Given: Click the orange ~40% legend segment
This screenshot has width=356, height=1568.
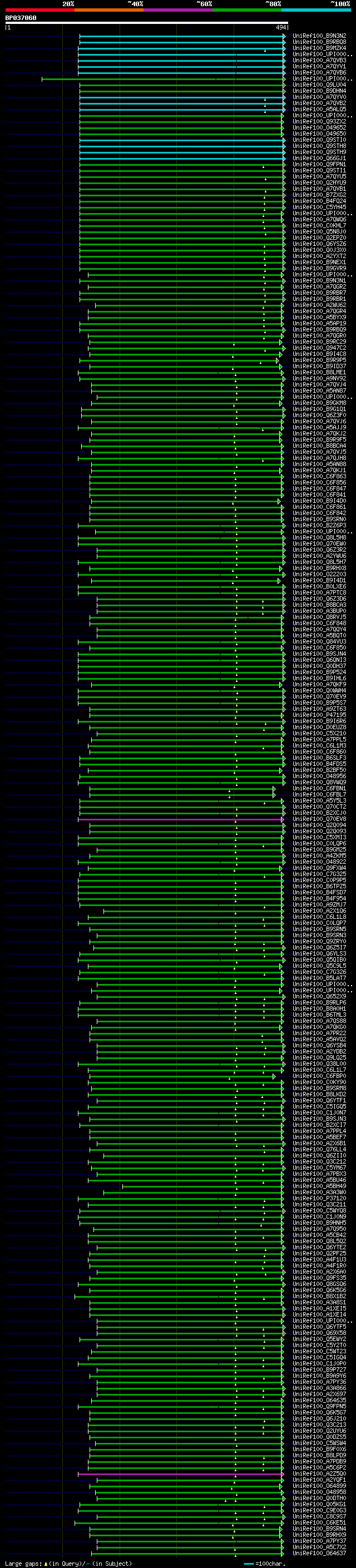Looking at the screenshot, I should (x=109, y=10).
